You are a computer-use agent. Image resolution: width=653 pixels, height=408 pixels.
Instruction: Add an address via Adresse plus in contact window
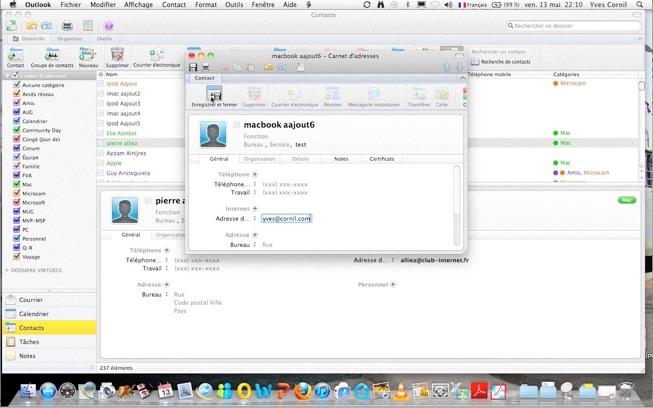pyautogui.click(x=255, y=234)
